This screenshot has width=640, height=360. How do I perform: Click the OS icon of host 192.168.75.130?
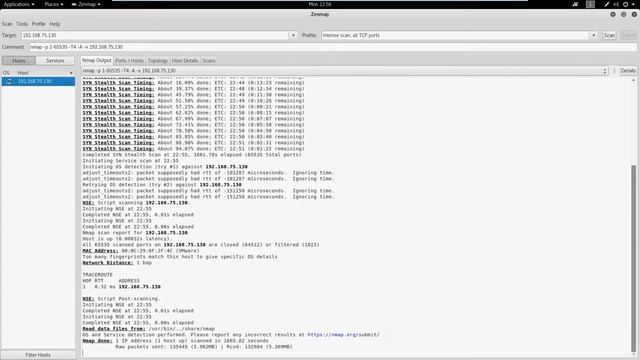coord(9,82)
